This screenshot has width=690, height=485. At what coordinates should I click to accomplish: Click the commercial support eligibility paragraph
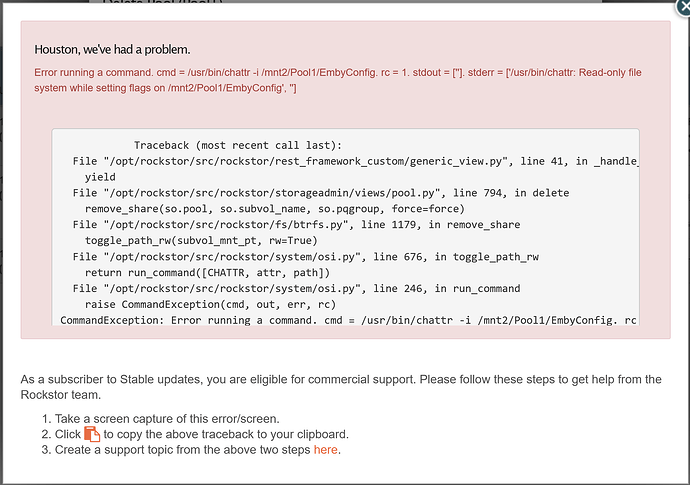pyautogui.click(x=340, y=386)
